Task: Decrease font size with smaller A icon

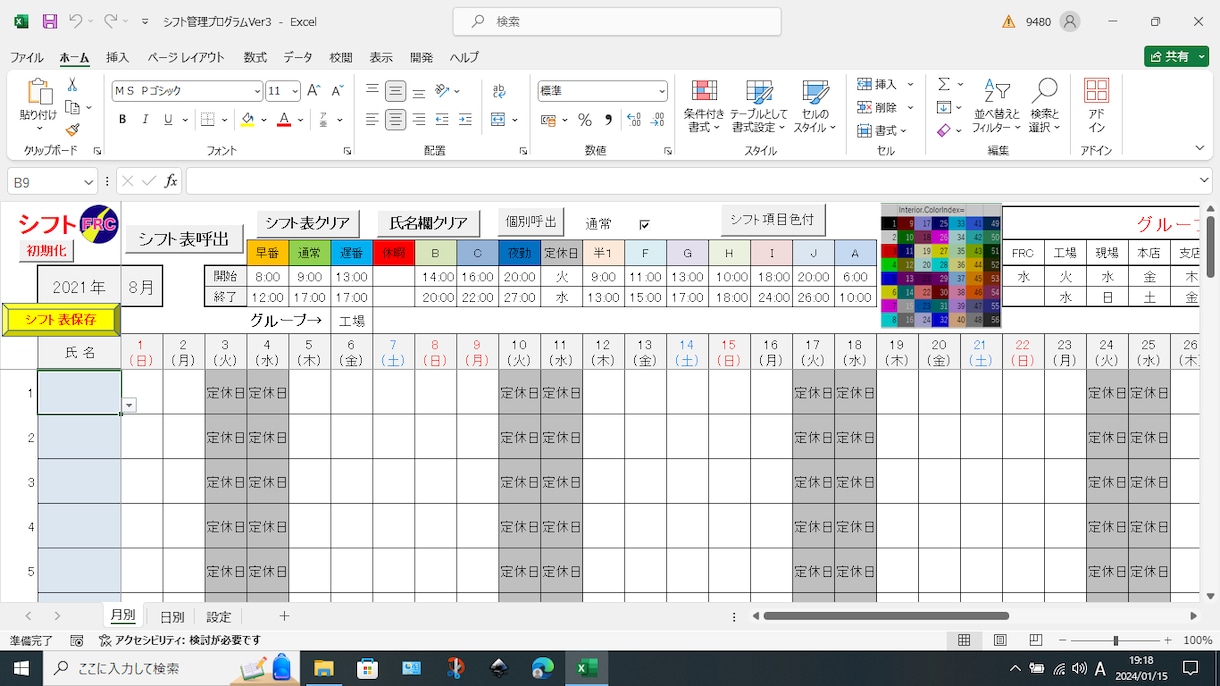Action: 336,90
